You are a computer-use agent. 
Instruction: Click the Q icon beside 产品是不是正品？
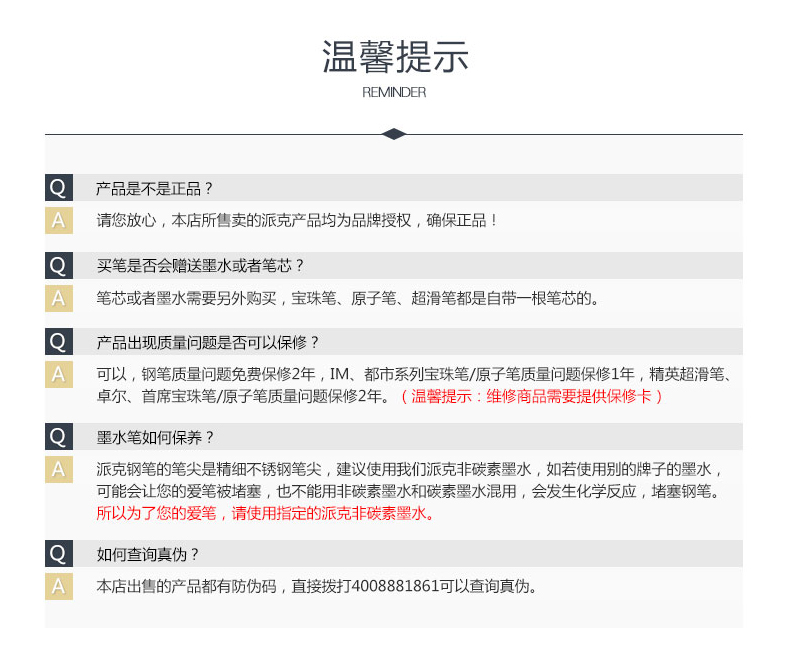(59, 187)
